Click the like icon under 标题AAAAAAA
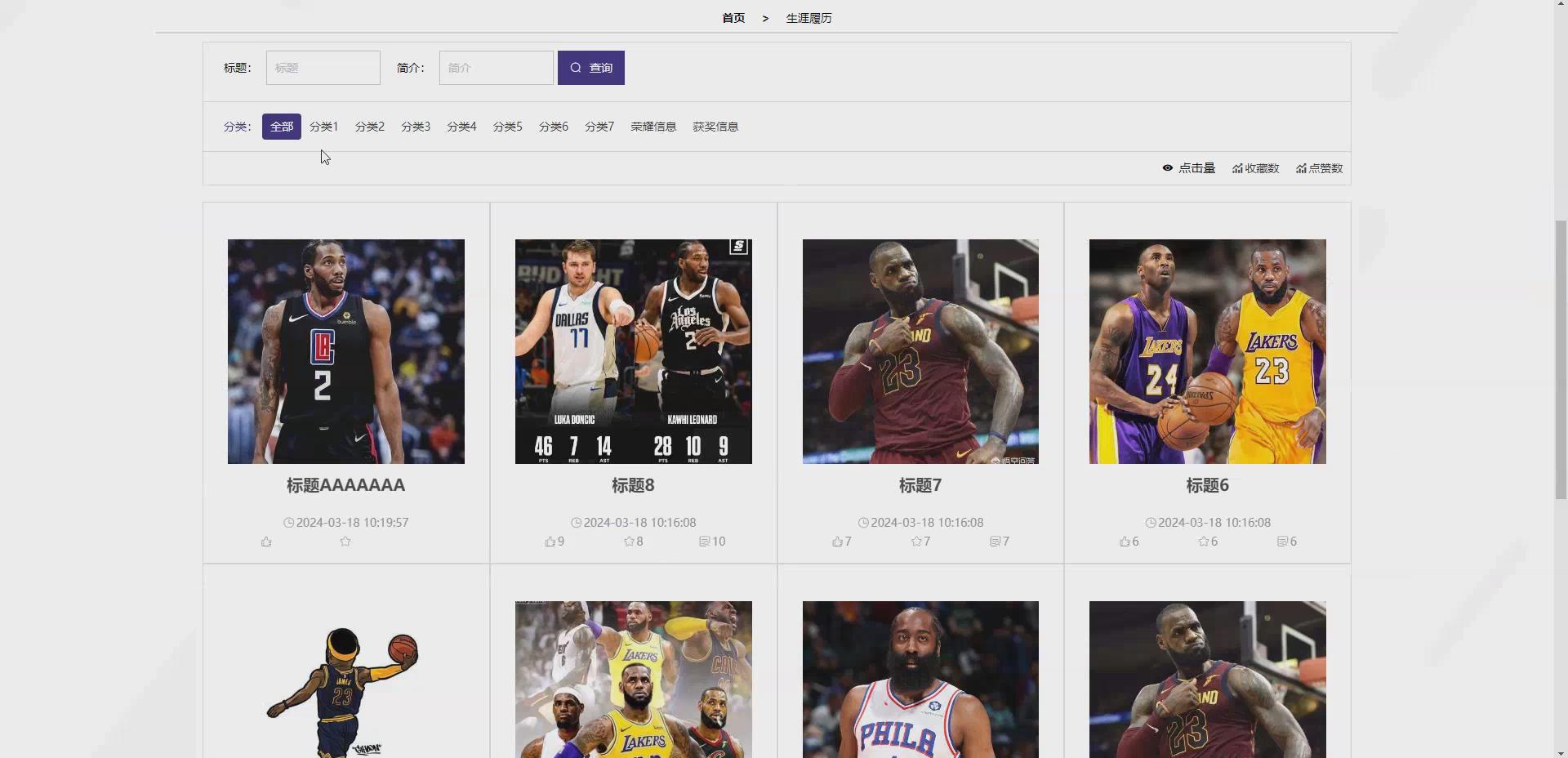 click(266, 542)
